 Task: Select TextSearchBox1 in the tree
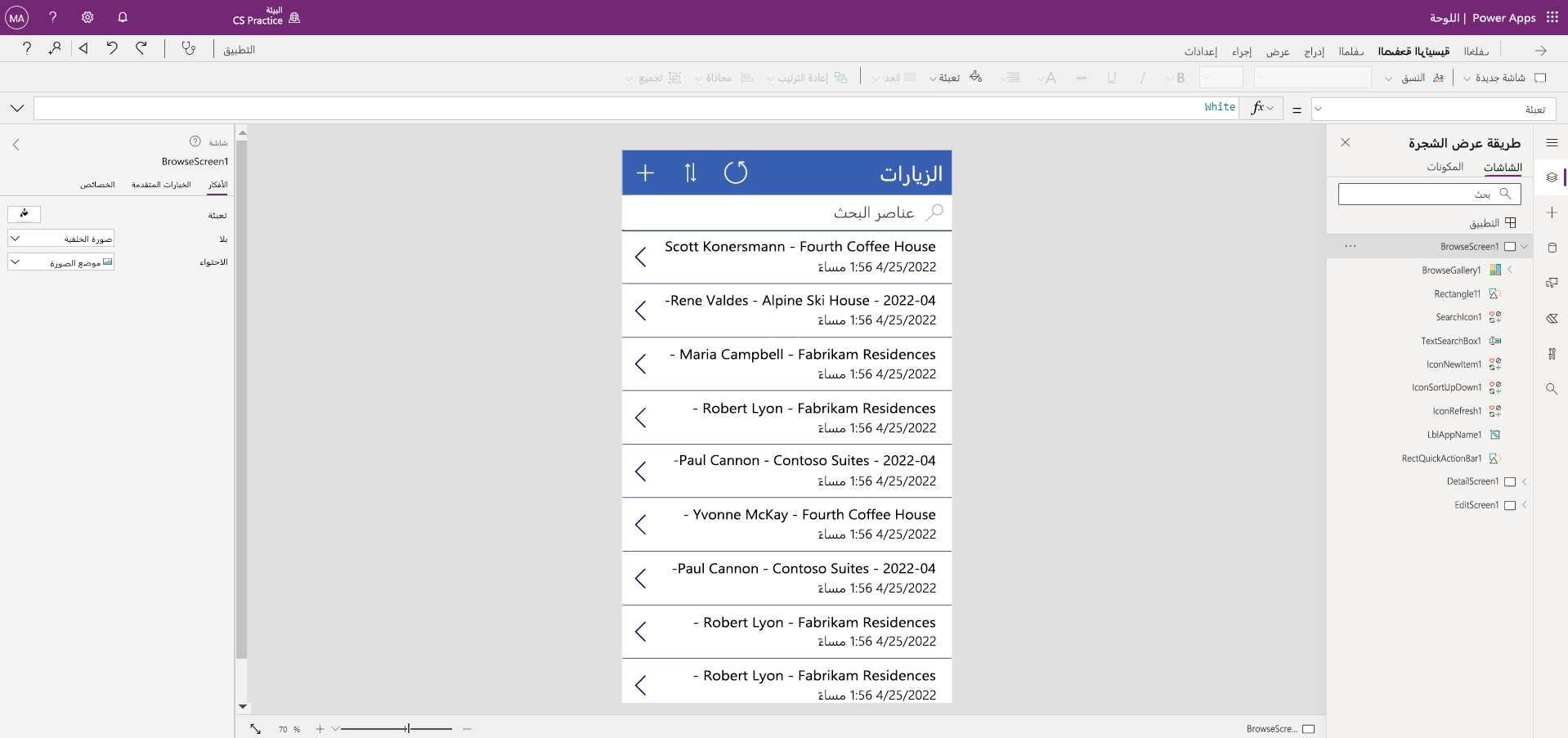(x=1451, y=341)
